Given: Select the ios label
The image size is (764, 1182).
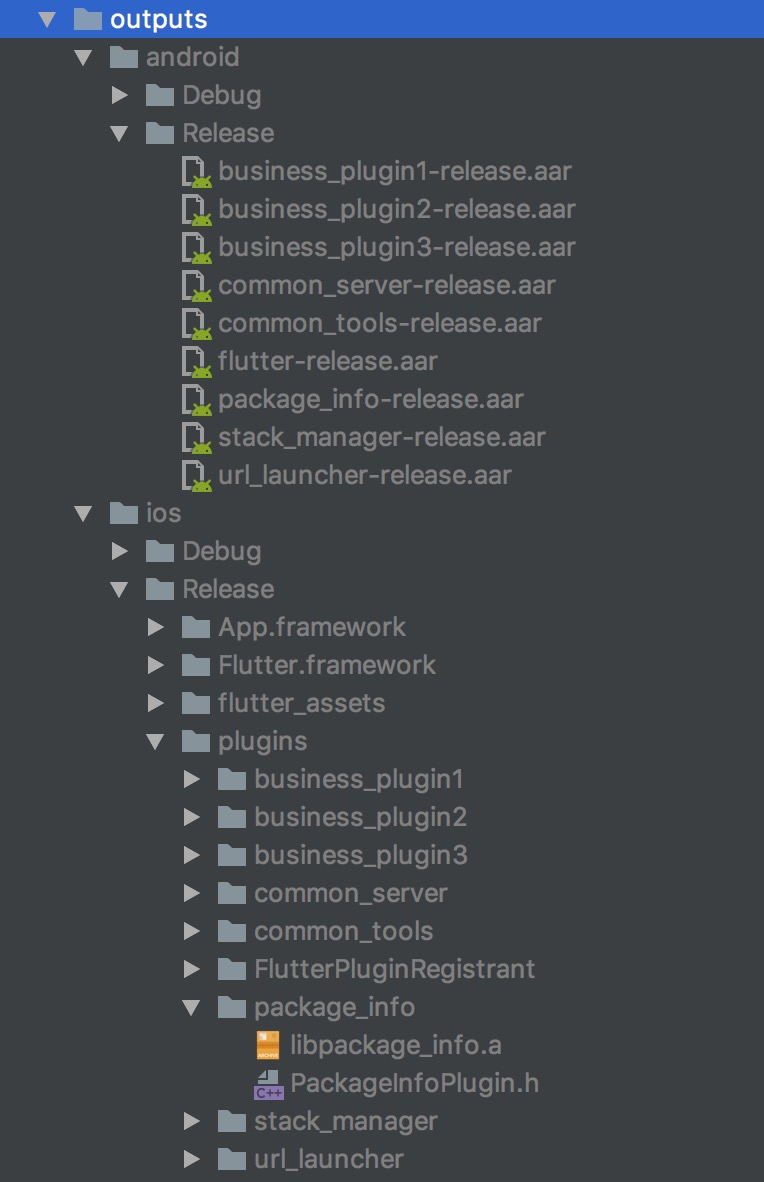Looking at the screenshot, I should coord(164,513).
